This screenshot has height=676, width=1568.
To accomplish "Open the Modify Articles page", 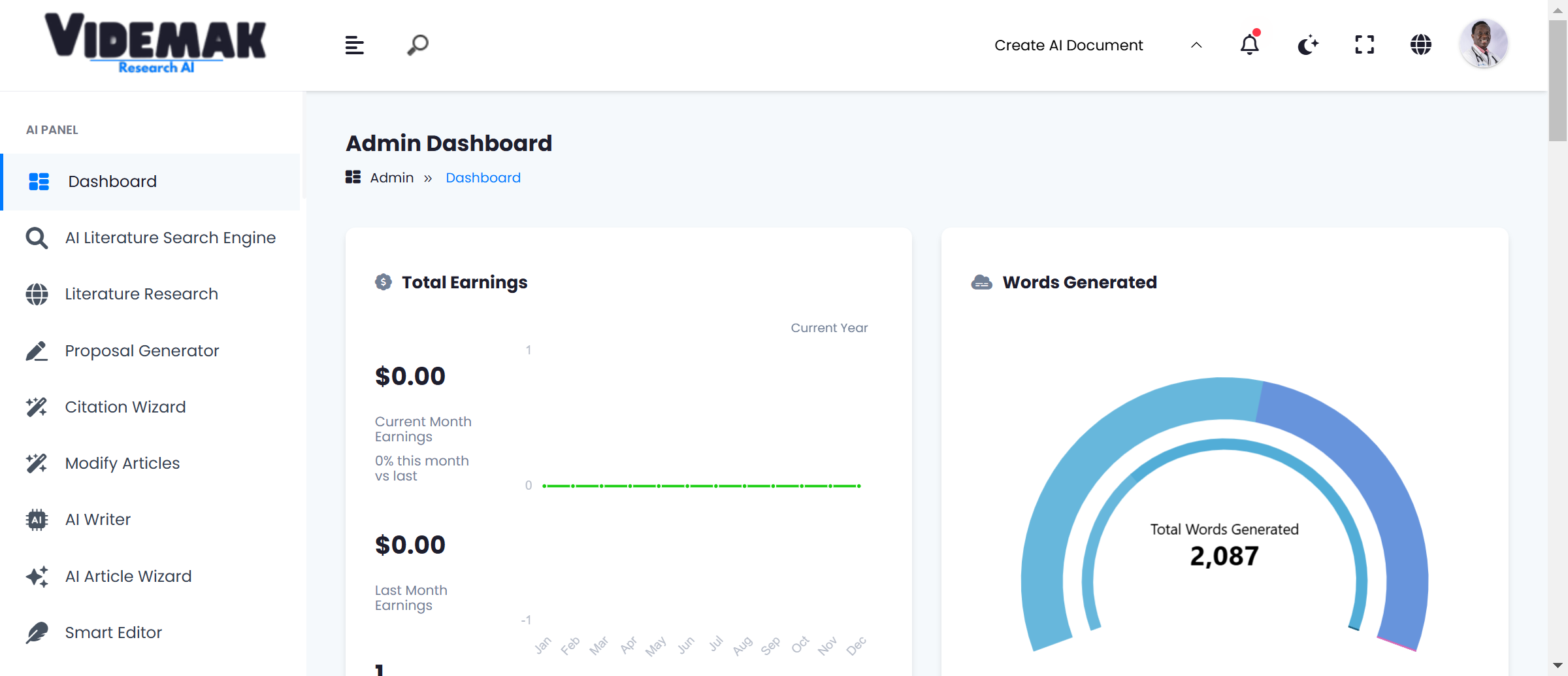I will [x=122, y=464].
